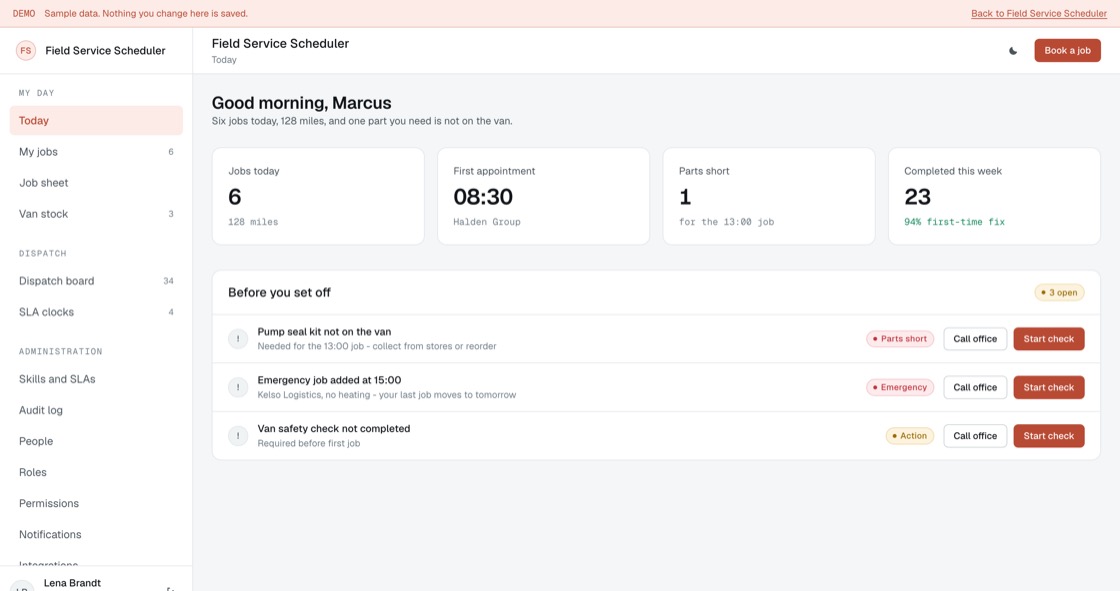Screen dimensions: 1120x591
Task: Click the alert icon beside Van safety check
Action: (x=238, y=436)
